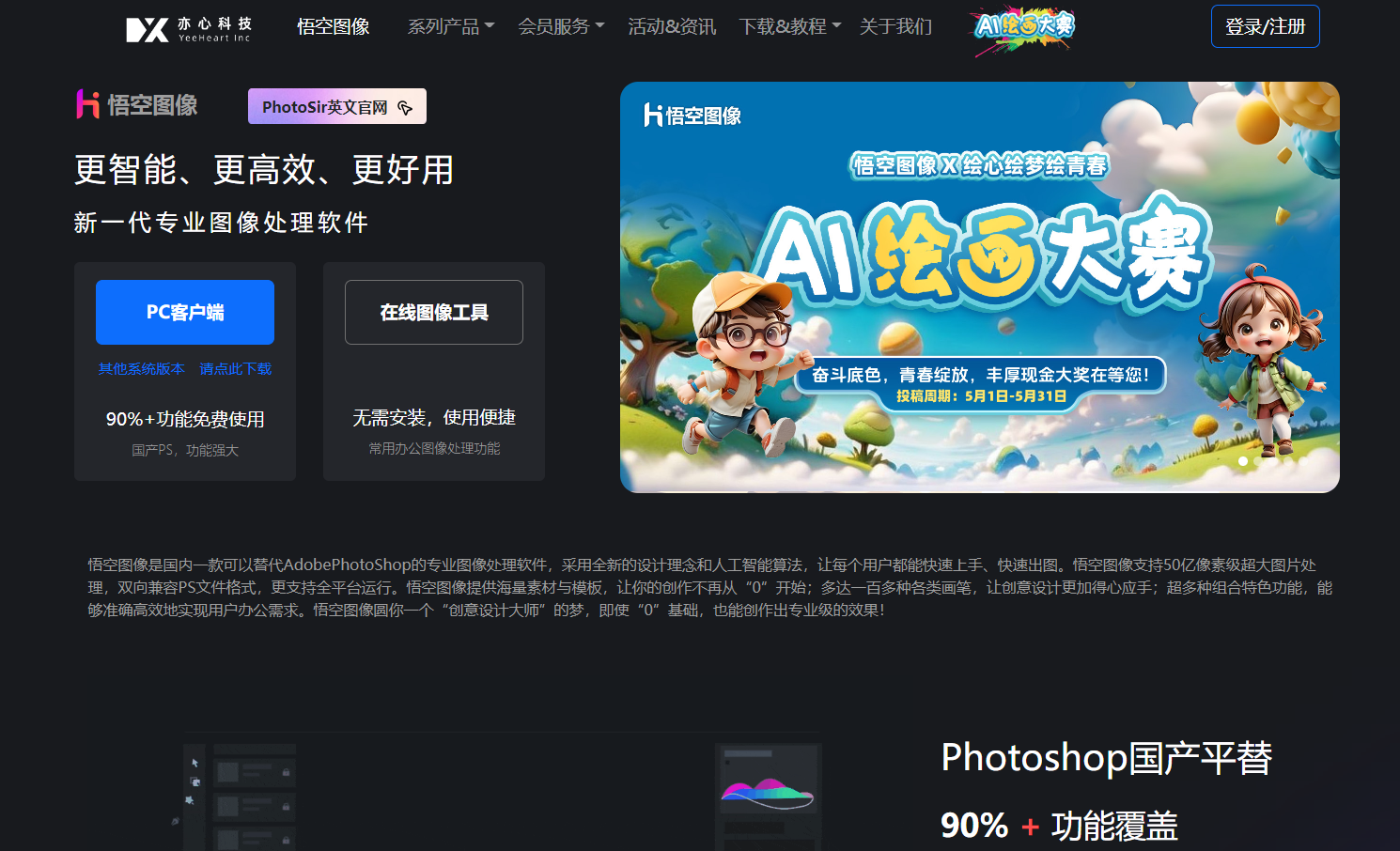Click the text 无需安装，使用便捷

(434, 417)
